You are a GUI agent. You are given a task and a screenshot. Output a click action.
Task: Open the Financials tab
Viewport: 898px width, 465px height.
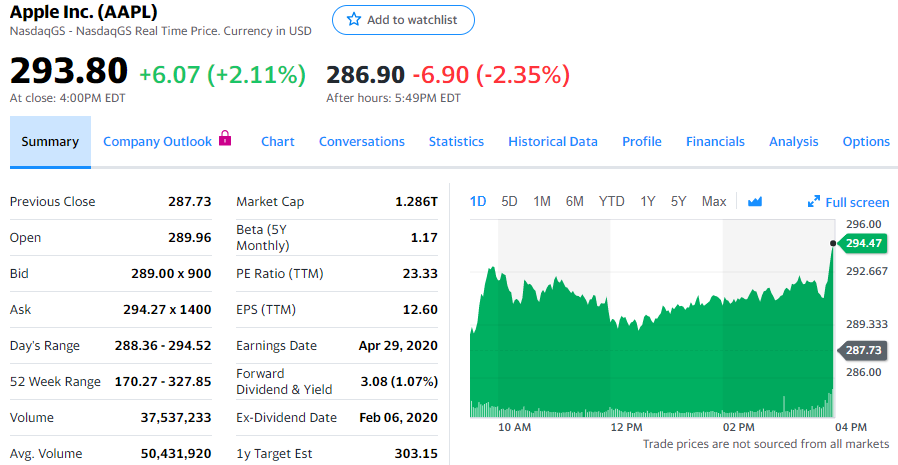click(715, 142)
